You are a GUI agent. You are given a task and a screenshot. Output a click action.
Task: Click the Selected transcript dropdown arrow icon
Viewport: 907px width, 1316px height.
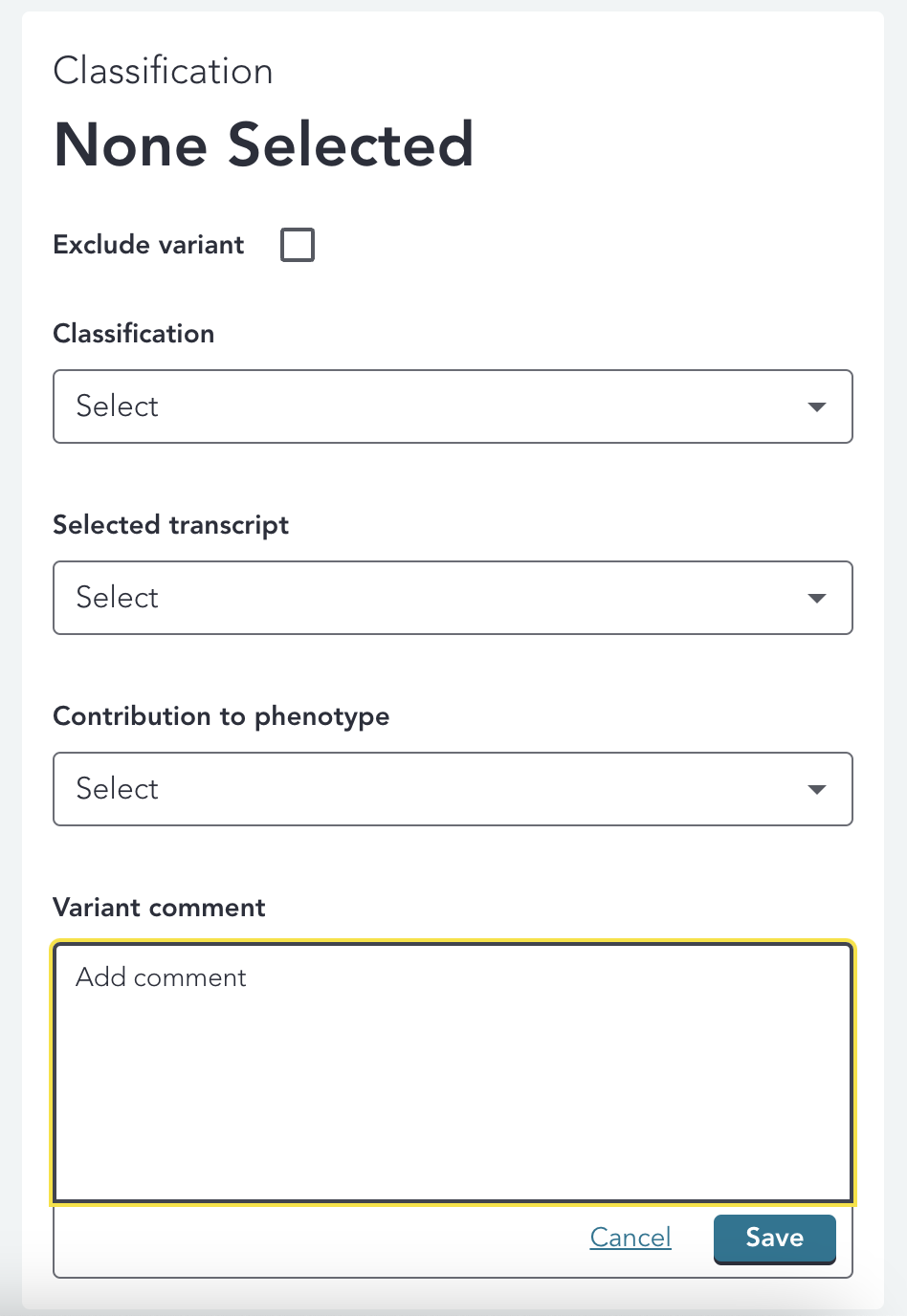point(816,599)
